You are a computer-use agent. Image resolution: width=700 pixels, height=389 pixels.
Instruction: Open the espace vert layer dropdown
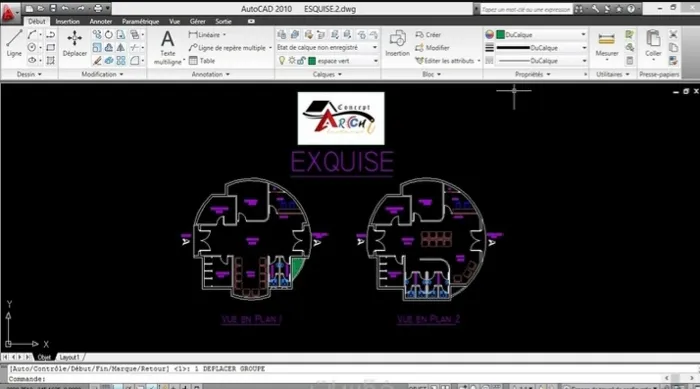(343, 61)
